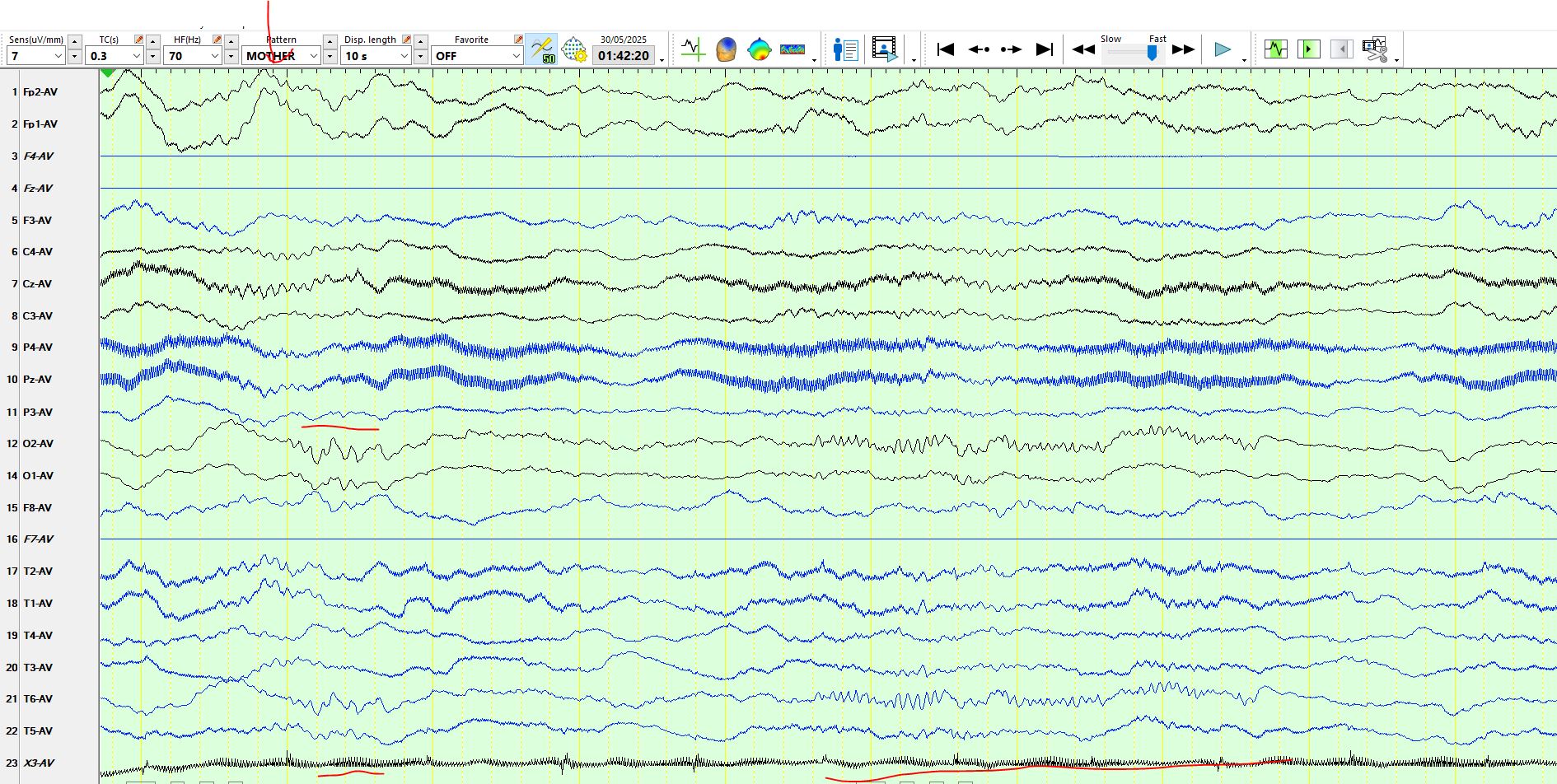Image resolution: width=1557 pixels, height=784 pixels.
Task: Toggle the 50 Hz notch filter icon
Action: coord(542,49)
